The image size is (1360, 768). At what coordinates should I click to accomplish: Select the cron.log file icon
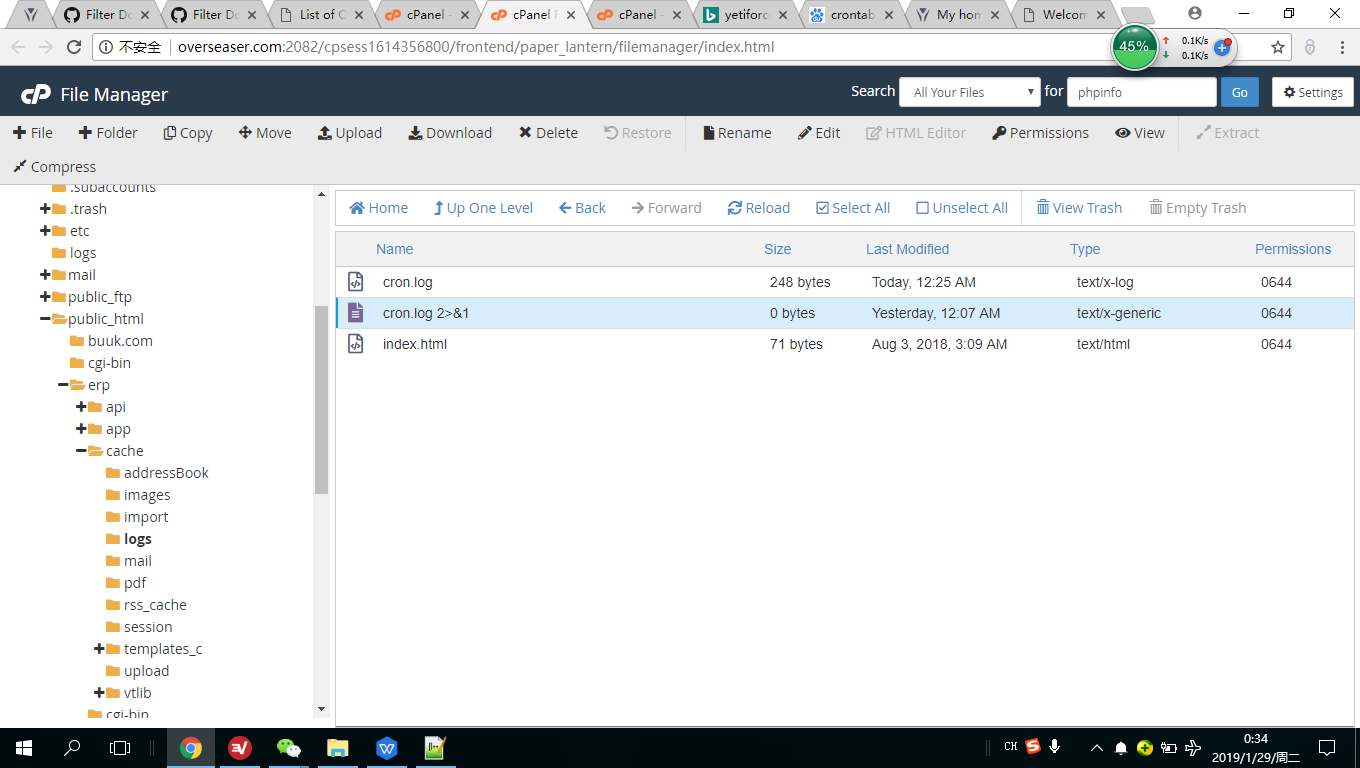tap(355, 282)
